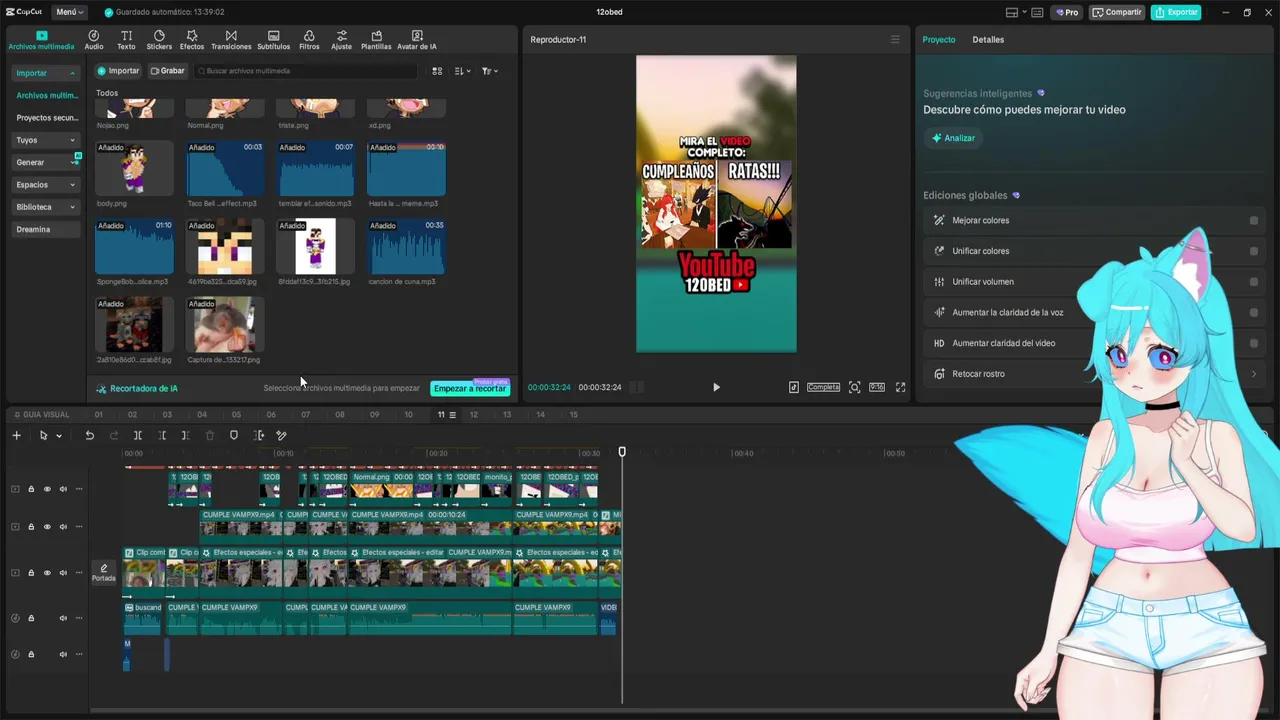The image size is (1280, 720).
Task: Lock the bottom audio track
Action: coord(31,654)
